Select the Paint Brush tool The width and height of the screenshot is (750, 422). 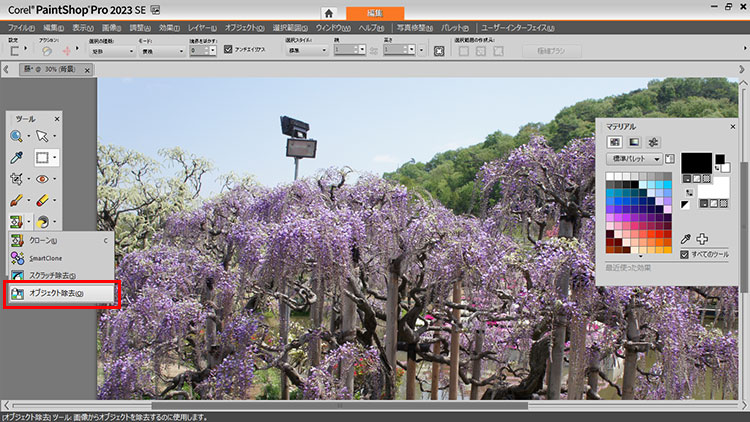[x=17, y=200]
